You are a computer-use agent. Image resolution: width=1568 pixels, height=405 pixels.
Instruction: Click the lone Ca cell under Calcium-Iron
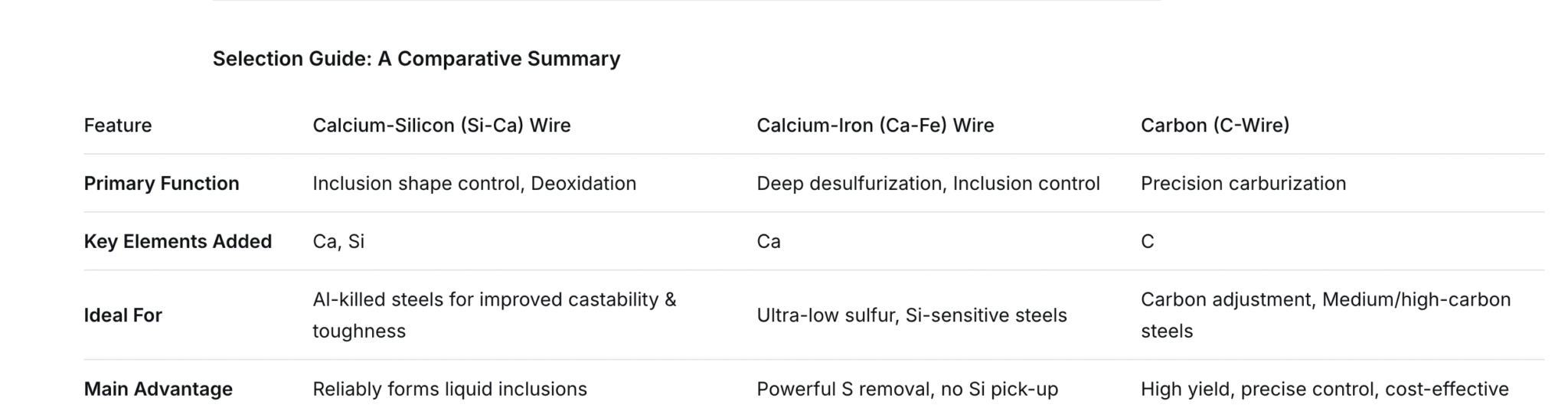click(768, 242)
